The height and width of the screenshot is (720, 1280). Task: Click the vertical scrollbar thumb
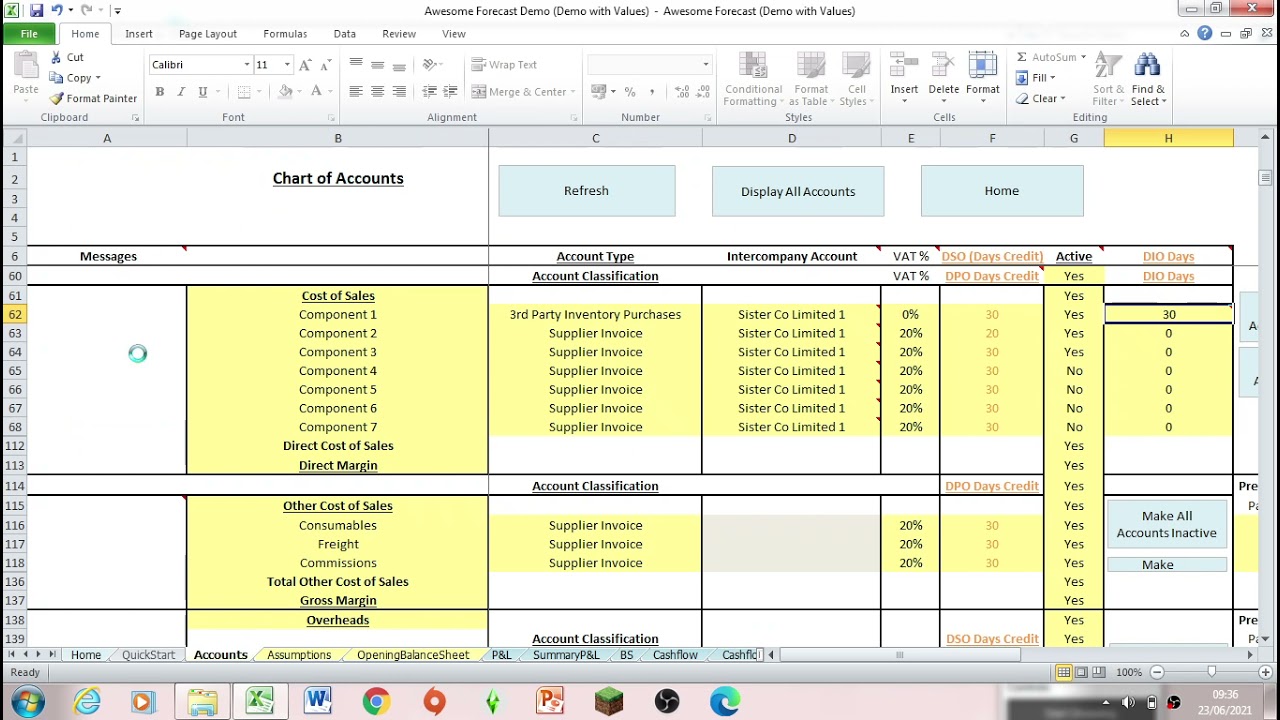tap(1265, 178)
